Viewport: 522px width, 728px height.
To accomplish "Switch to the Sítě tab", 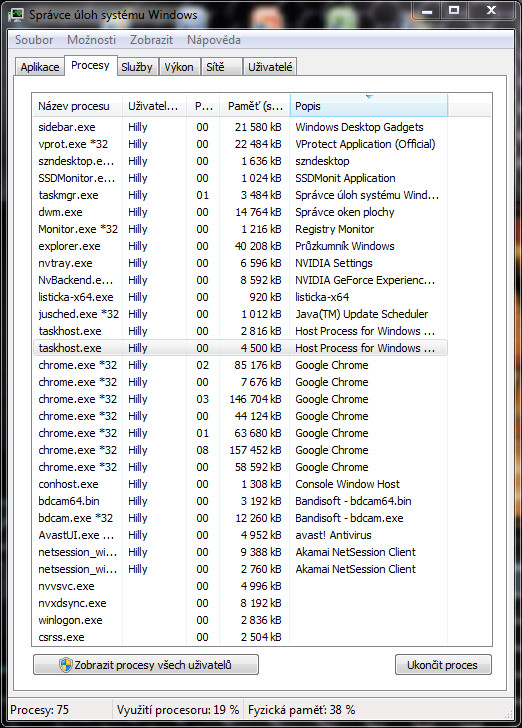I will pos(221,67).
